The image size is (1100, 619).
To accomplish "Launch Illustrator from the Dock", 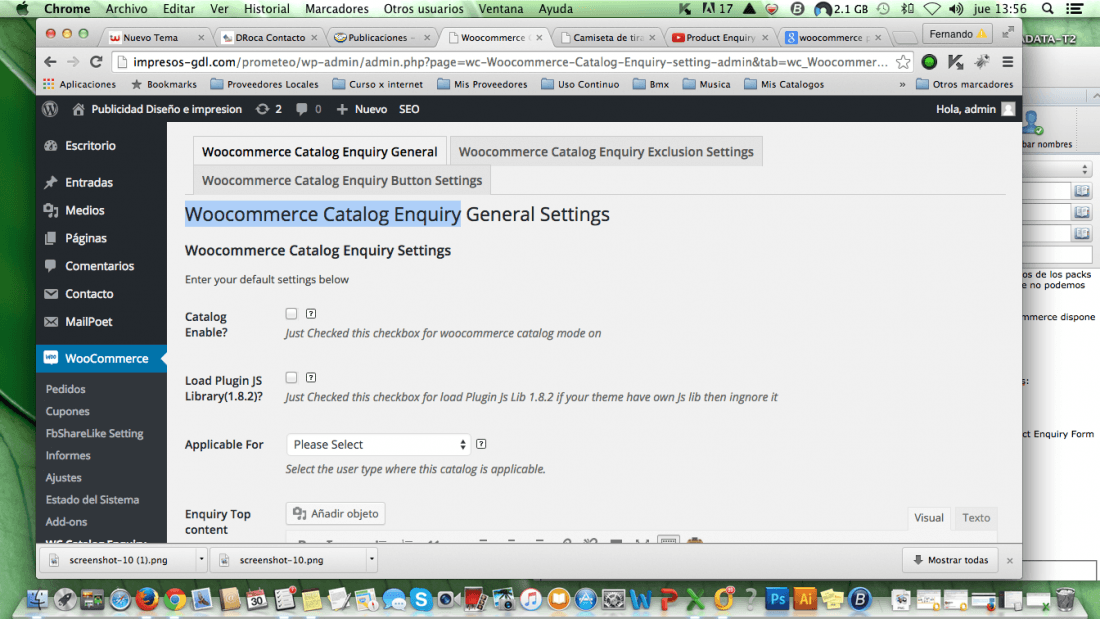I will 805,599.
